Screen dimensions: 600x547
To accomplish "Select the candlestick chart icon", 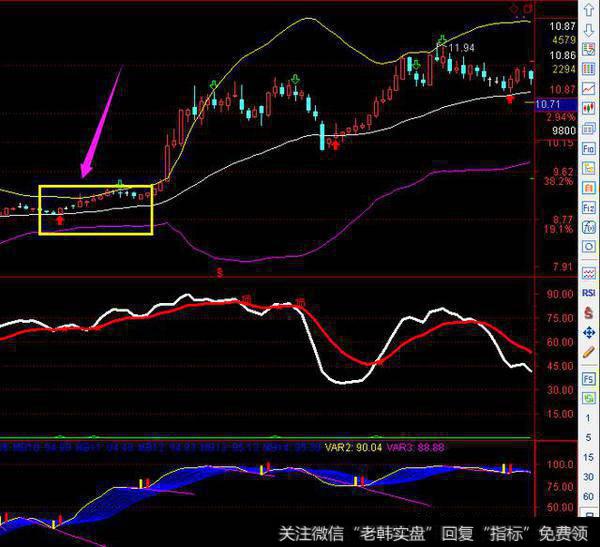I will pos(589,108).
